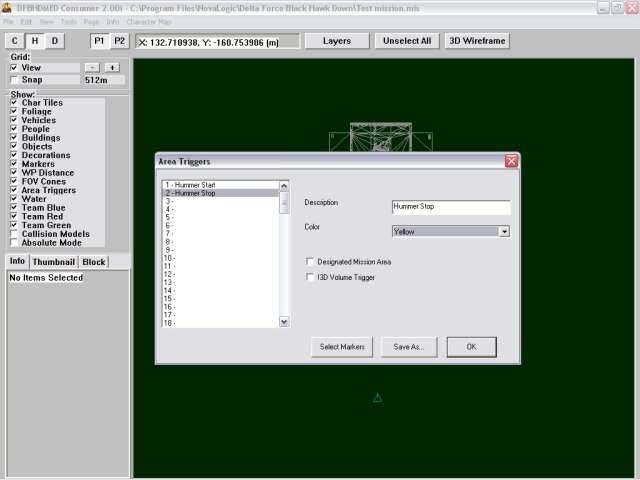The width and height of the screenshot is (640, 480).
Task: Click the C mode button
Action: pos(15,41)
